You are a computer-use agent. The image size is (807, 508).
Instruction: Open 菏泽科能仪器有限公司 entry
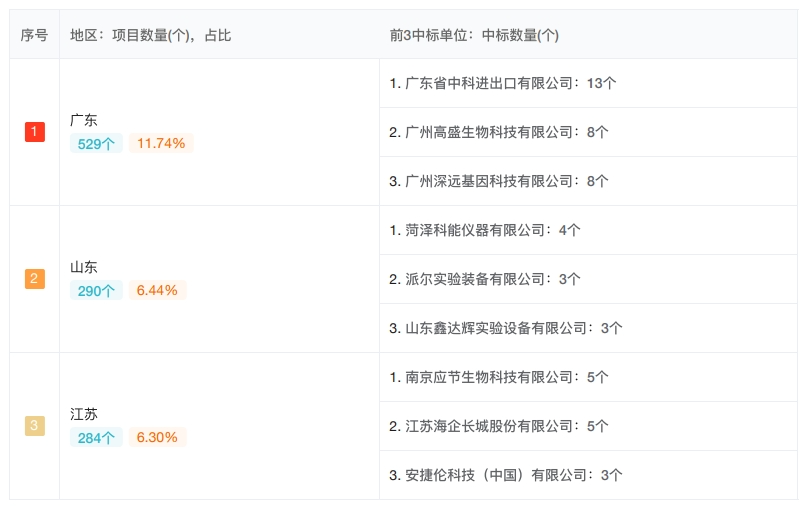tap(588, 230)
